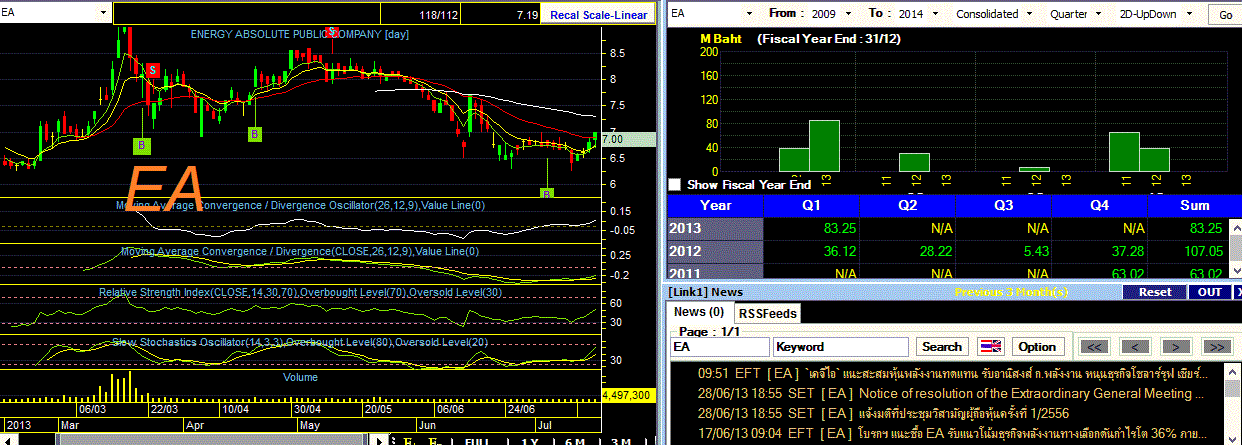Click the red S sell marker near 22/03
The image size is (1247, 445).
(x=152, y=70)
